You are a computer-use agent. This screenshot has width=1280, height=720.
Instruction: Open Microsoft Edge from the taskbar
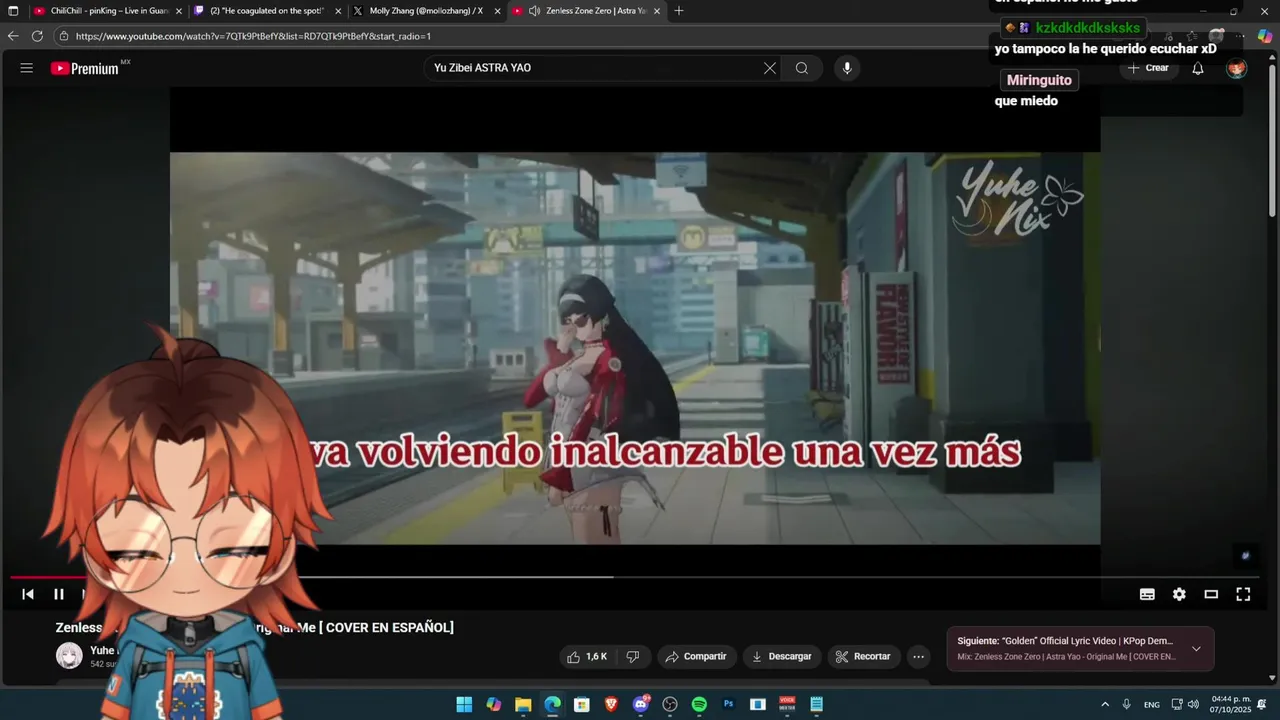[x=552, y=704]
